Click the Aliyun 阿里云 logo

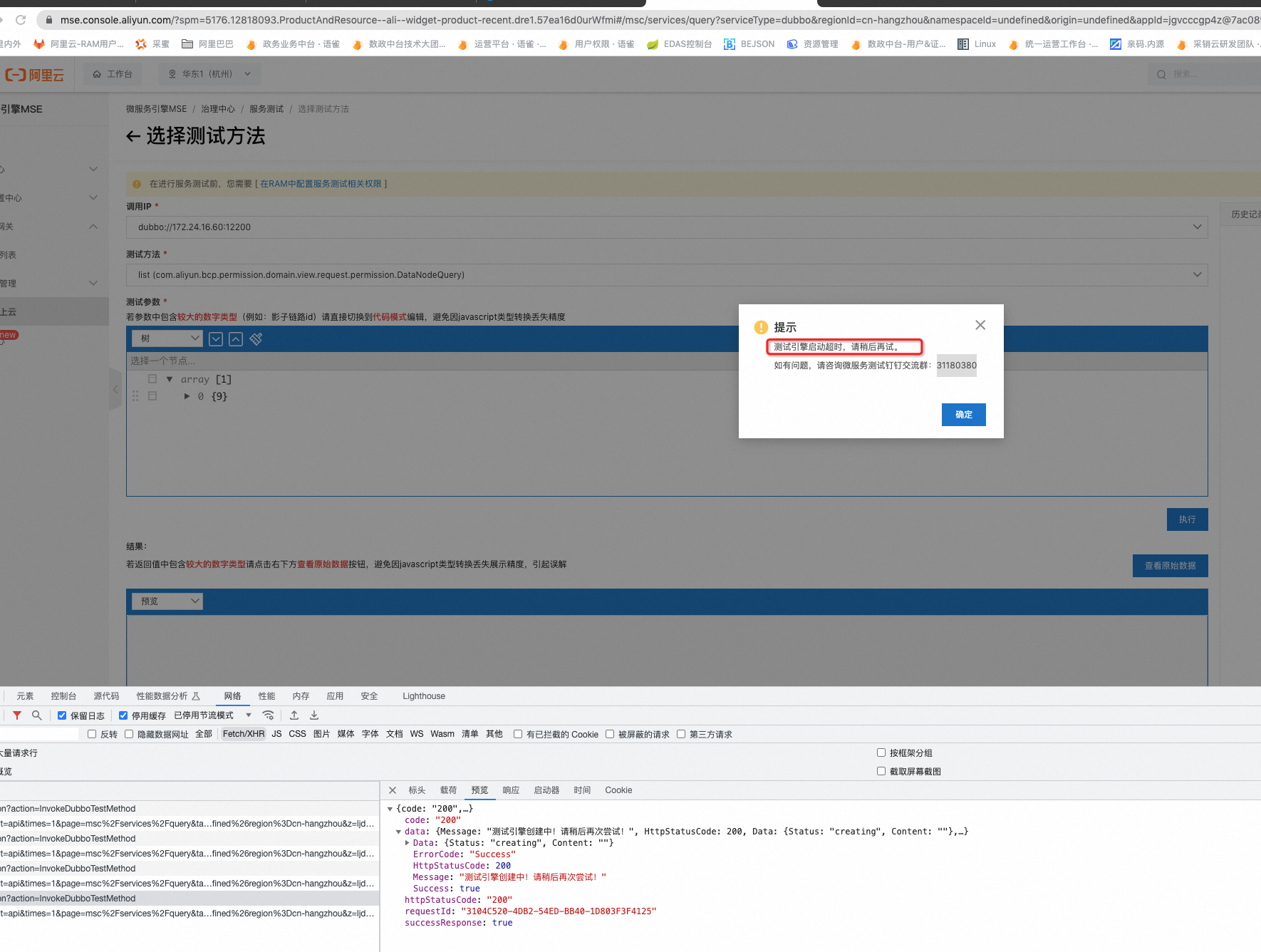click(34, 74)
